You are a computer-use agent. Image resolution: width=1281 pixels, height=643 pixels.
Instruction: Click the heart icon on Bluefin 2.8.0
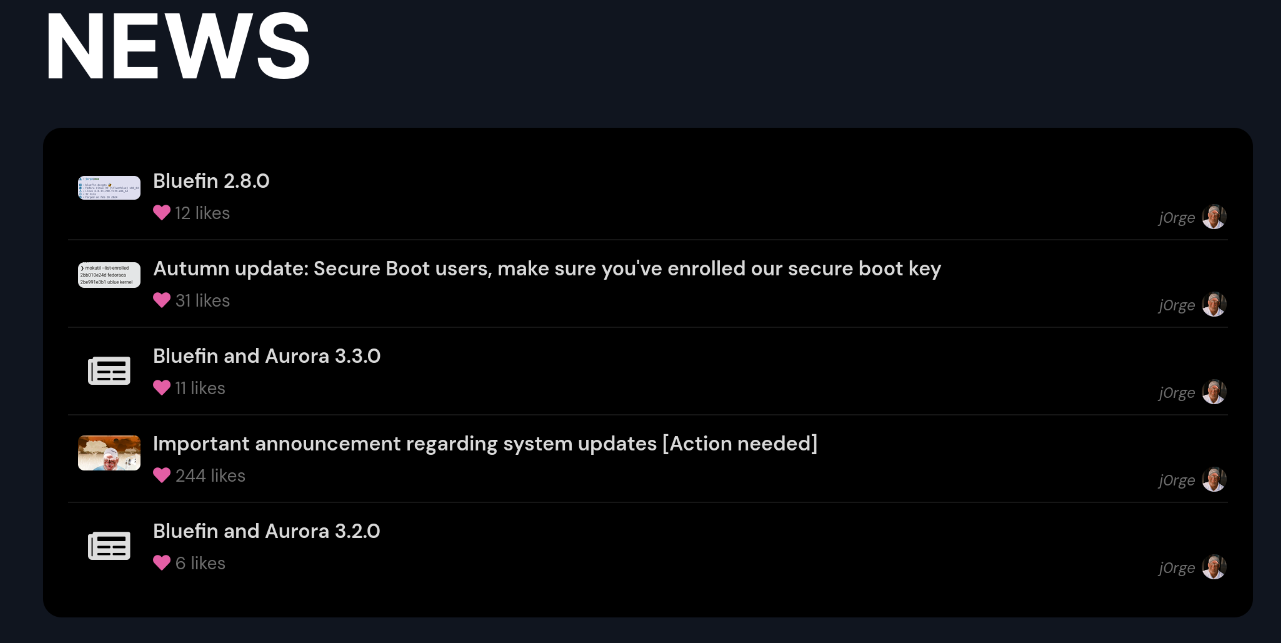pyautogui.click(x=162, y=213)
